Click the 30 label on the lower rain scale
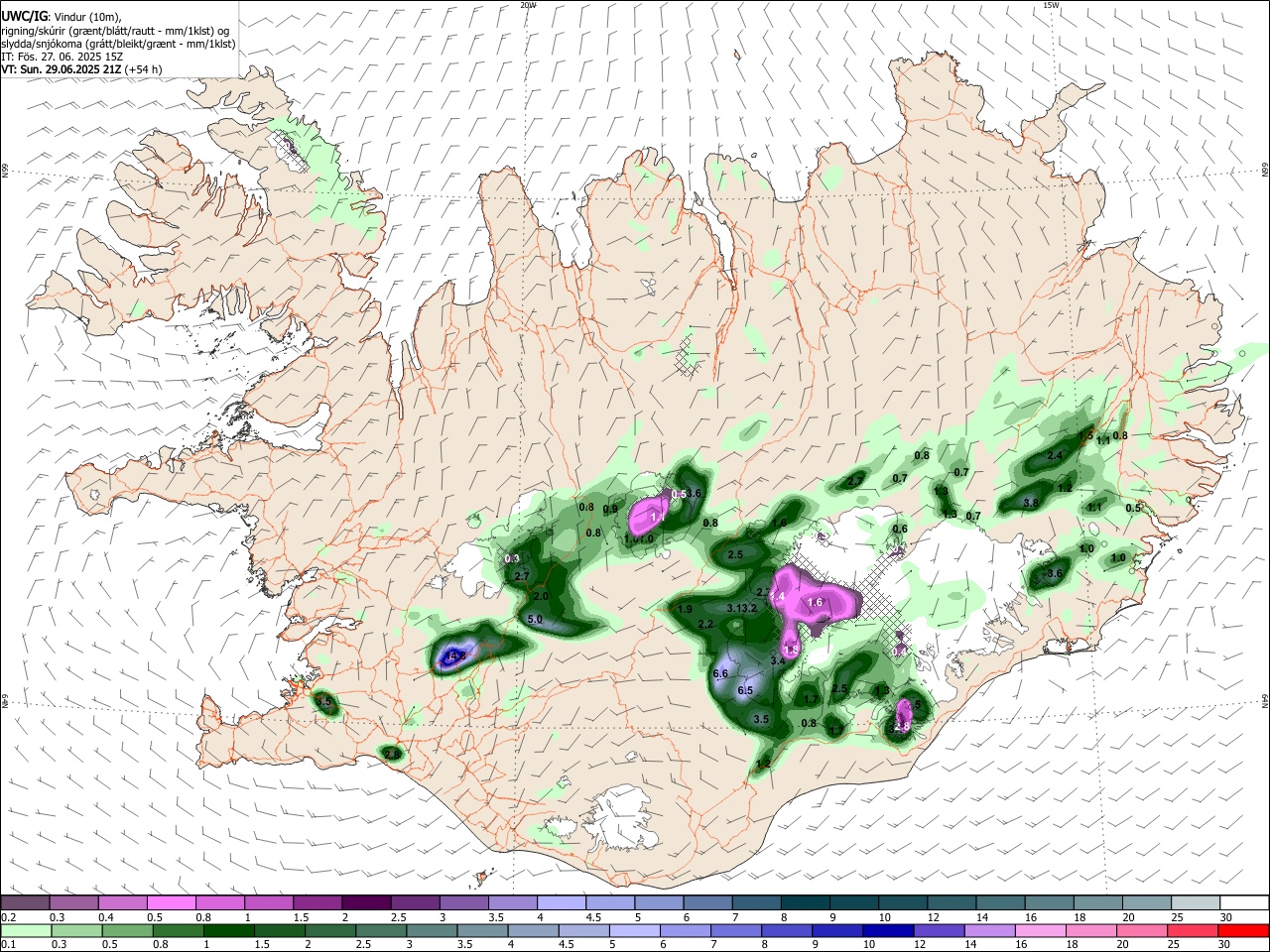 coord(1225,945)
